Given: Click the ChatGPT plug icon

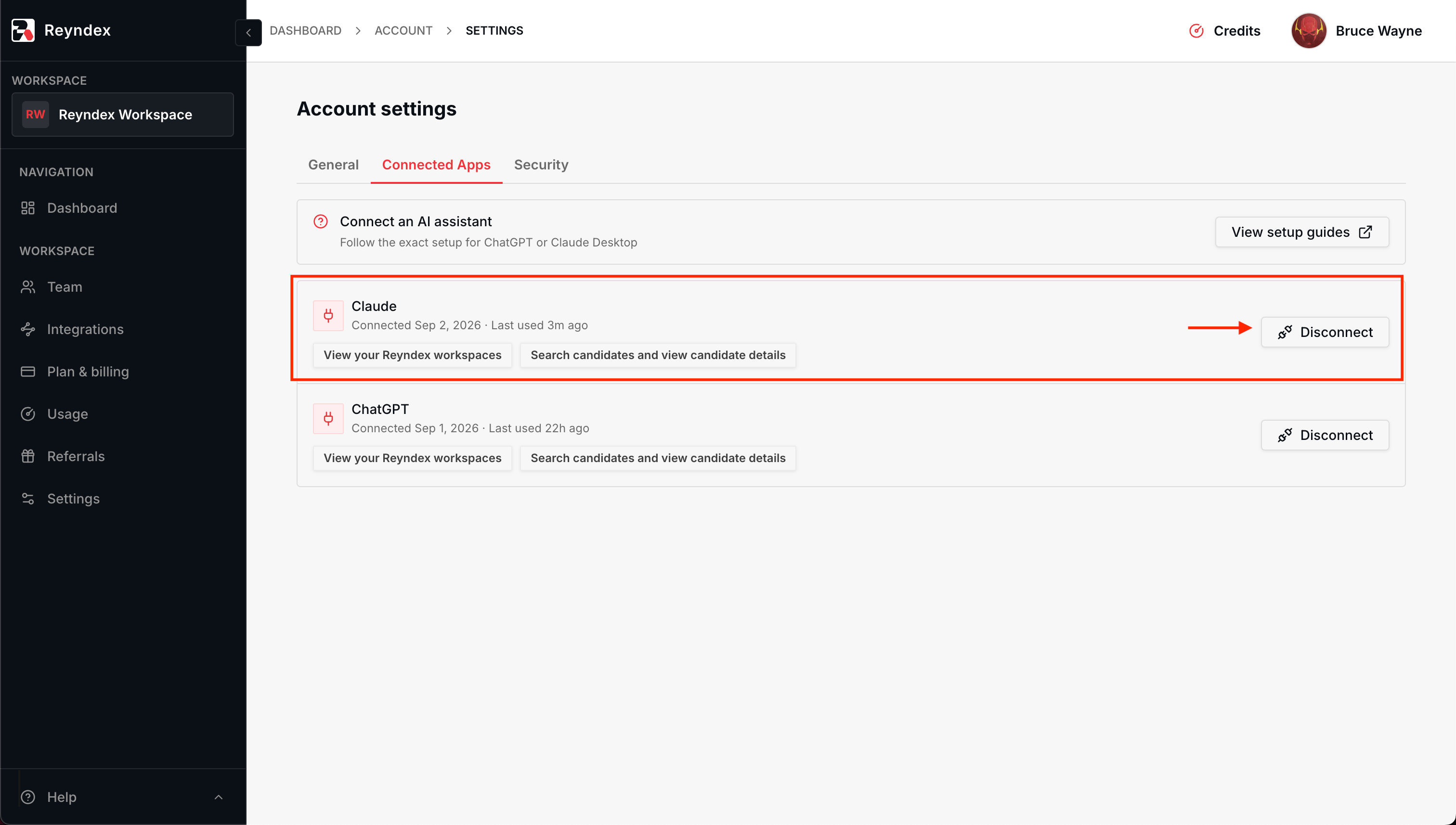Looking at the screenshot, I should pyautogui.click(x=328, y=419).
